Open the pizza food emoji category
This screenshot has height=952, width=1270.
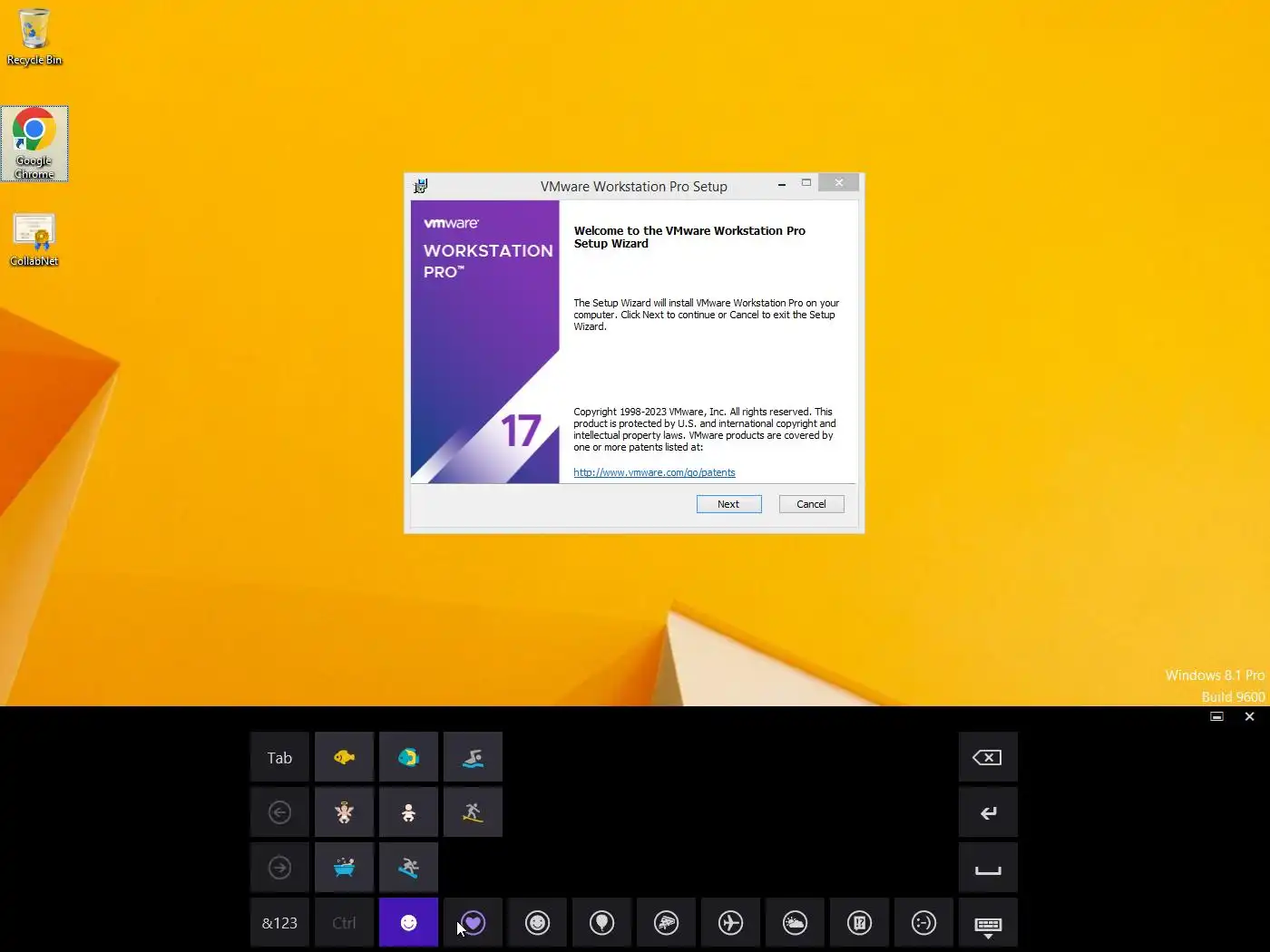tap(666, 923)
